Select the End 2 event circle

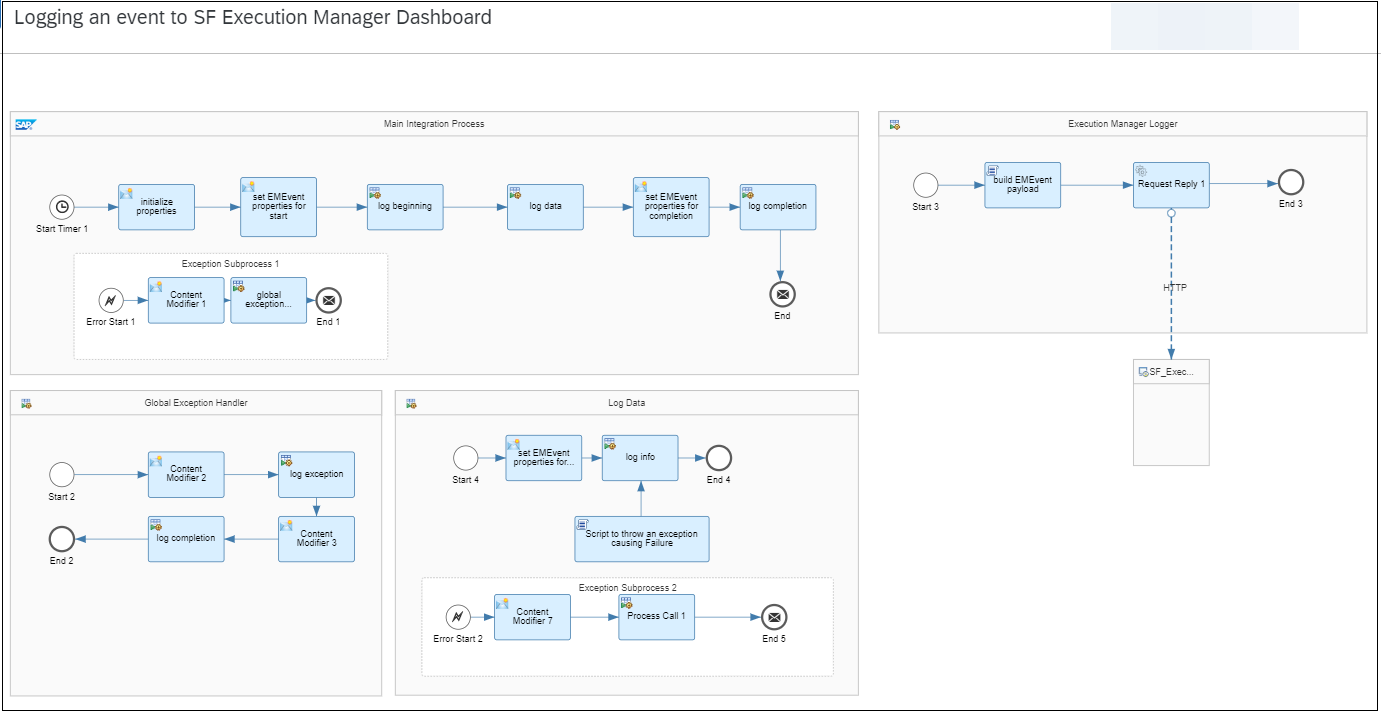point(62,539)
